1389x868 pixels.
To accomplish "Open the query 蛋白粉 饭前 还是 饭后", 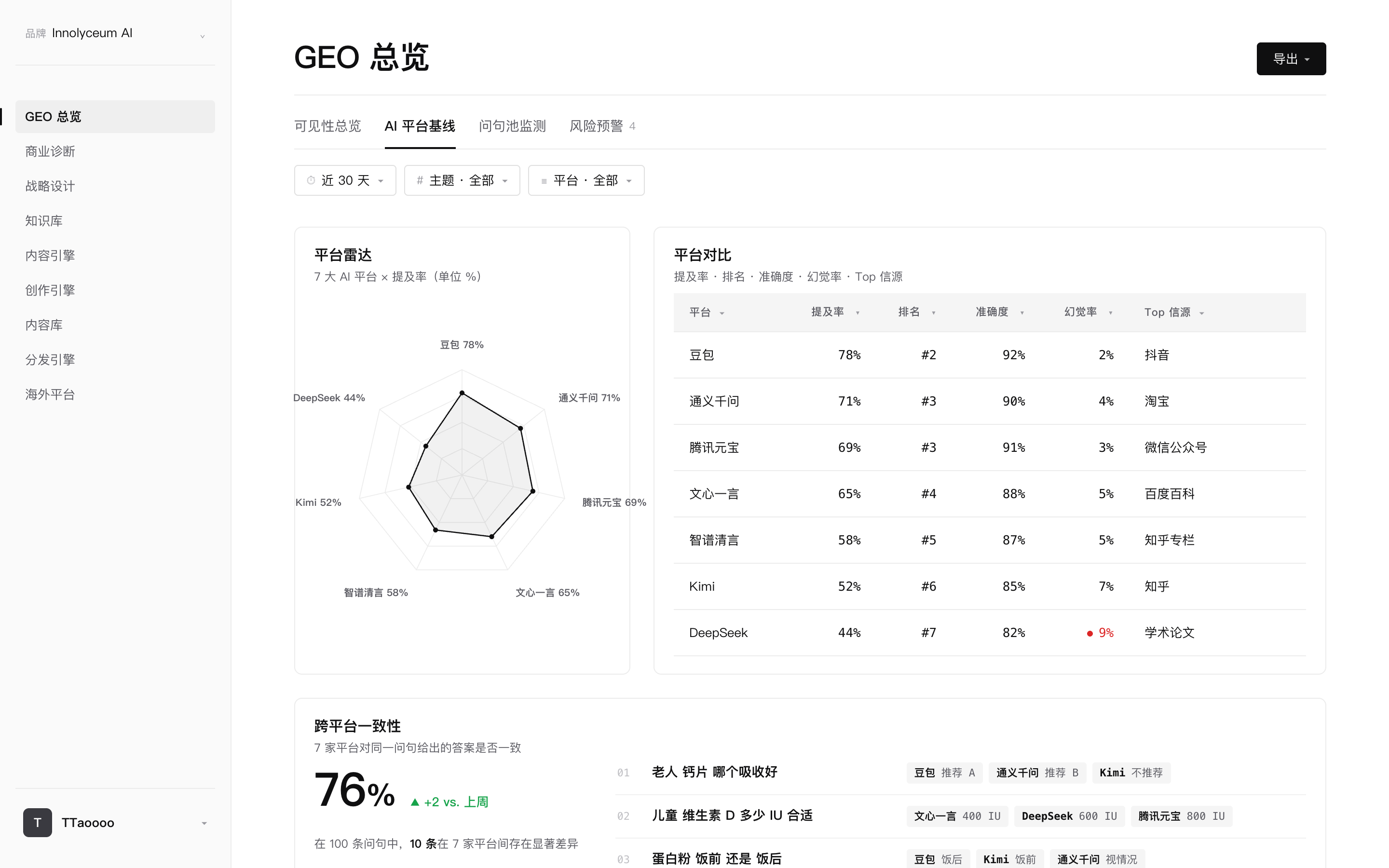I will pos(716,859).
